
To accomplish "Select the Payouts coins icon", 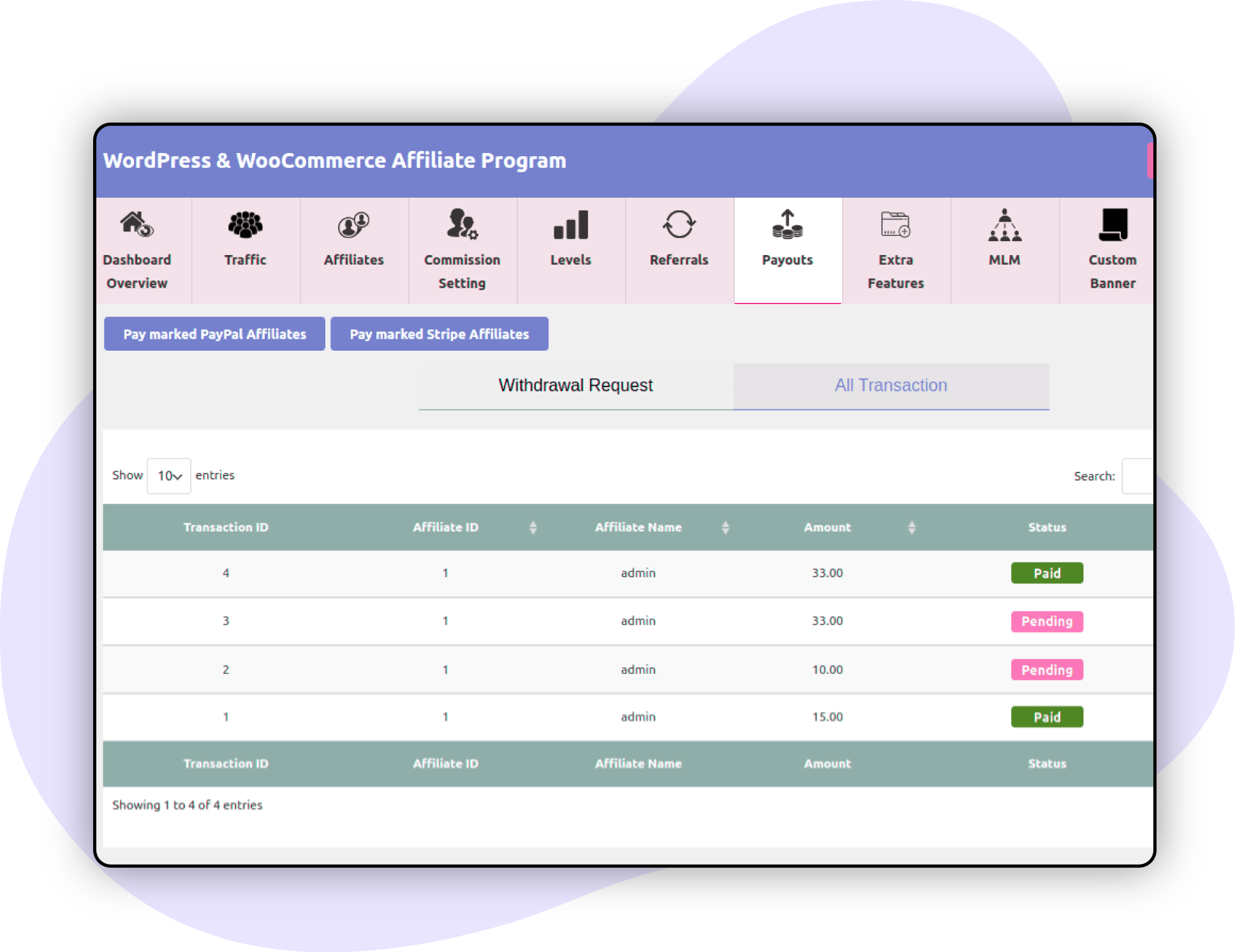I will pyautogui.click(x=787, y=224).
